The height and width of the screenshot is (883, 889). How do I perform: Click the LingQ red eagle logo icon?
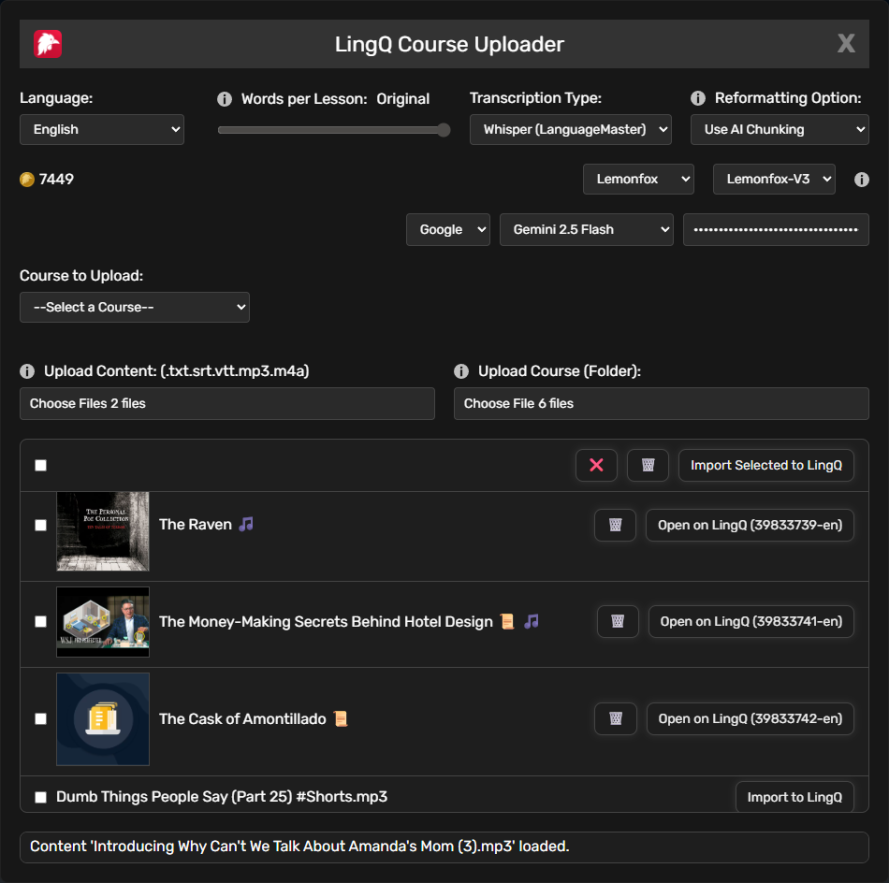[x=48, y=44]
